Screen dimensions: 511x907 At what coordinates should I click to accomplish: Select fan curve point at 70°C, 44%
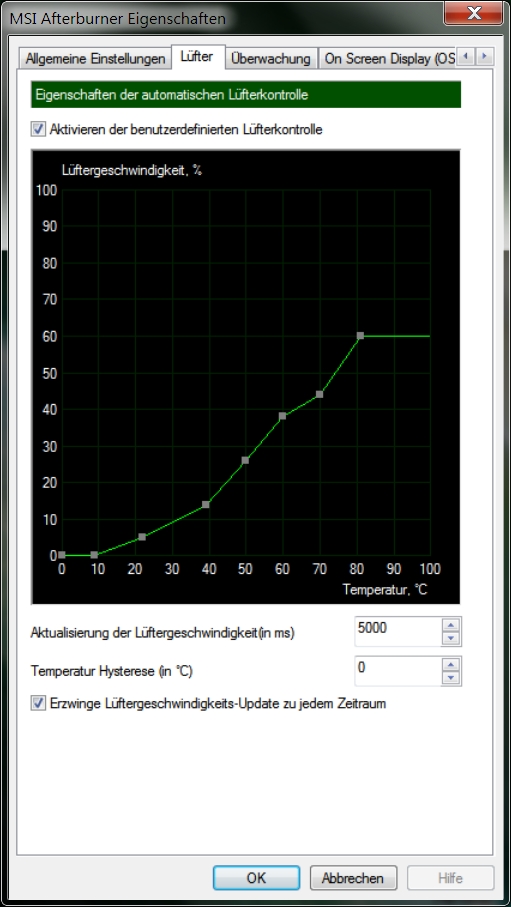pos(319,394)
